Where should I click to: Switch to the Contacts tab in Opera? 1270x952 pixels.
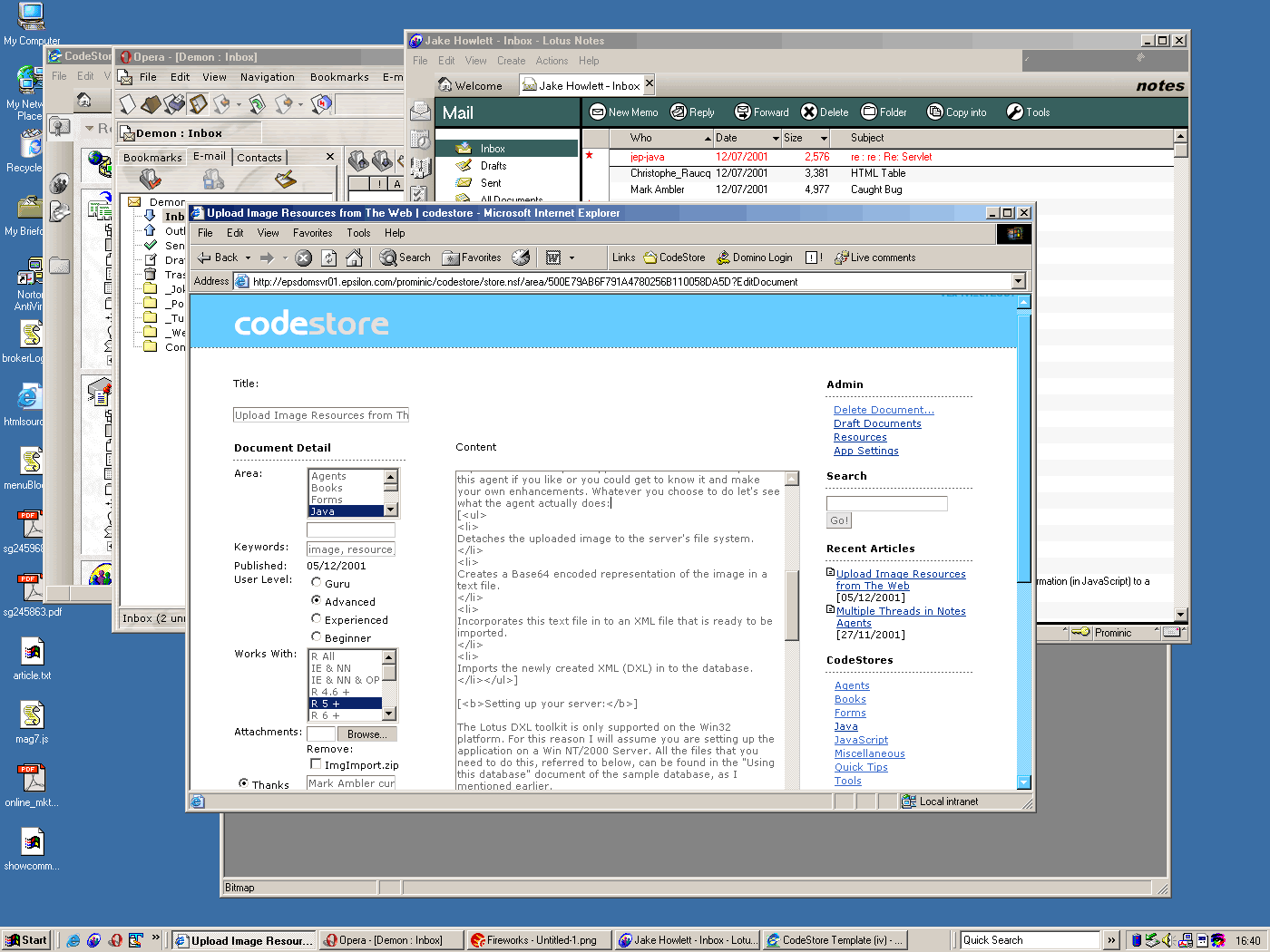click(x=259, y=158)
